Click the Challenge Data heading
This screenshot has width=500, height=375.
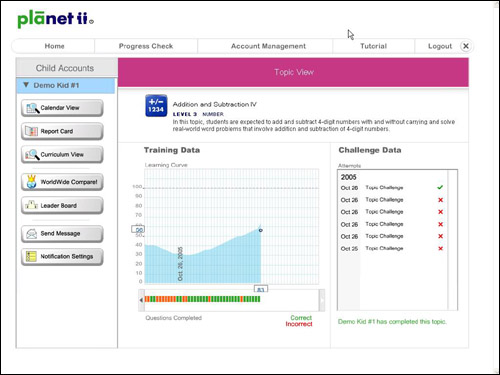click(370, 150)
